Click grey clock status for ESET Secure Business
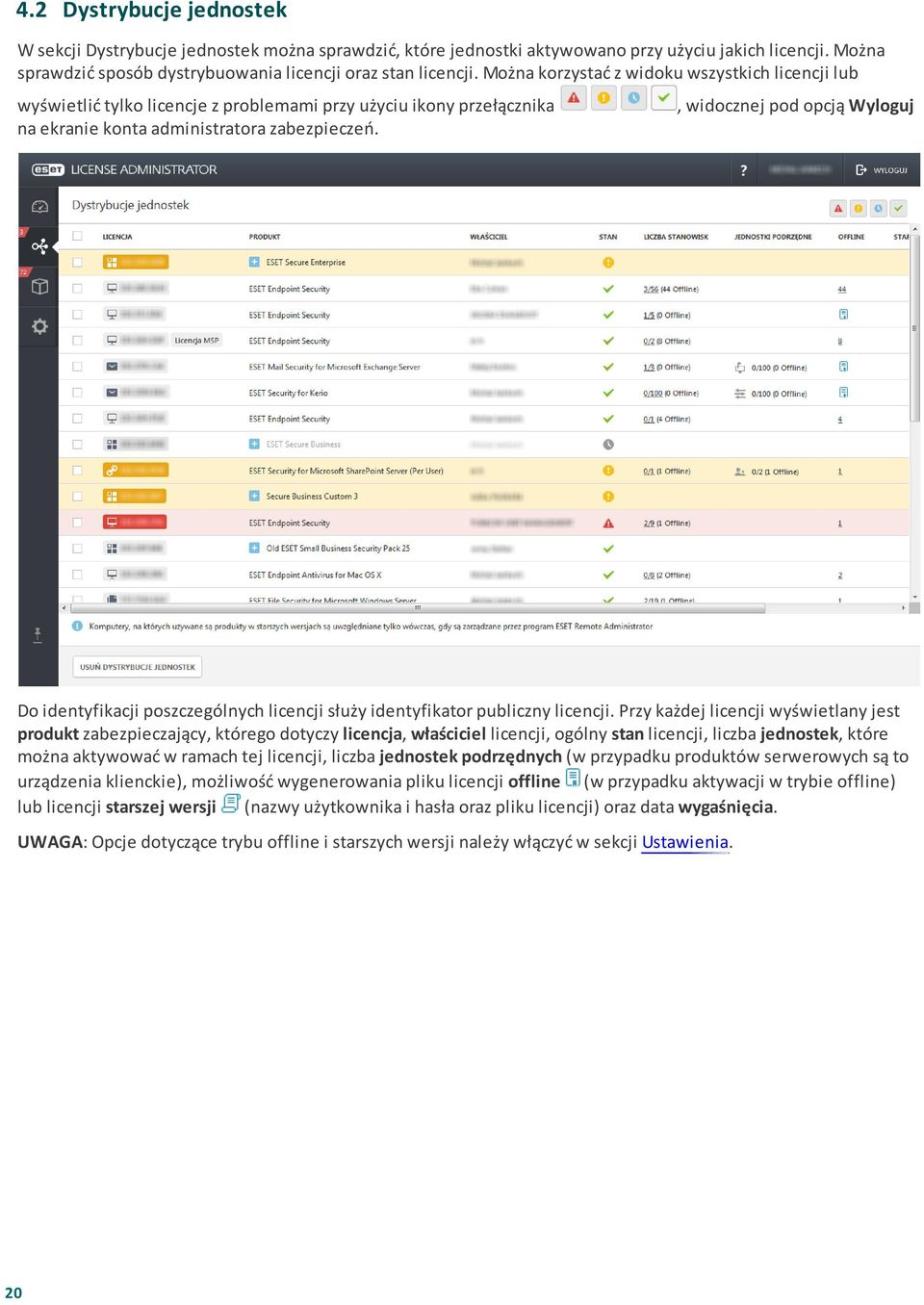Screen dimensions: 924x1305 [608, 445]
